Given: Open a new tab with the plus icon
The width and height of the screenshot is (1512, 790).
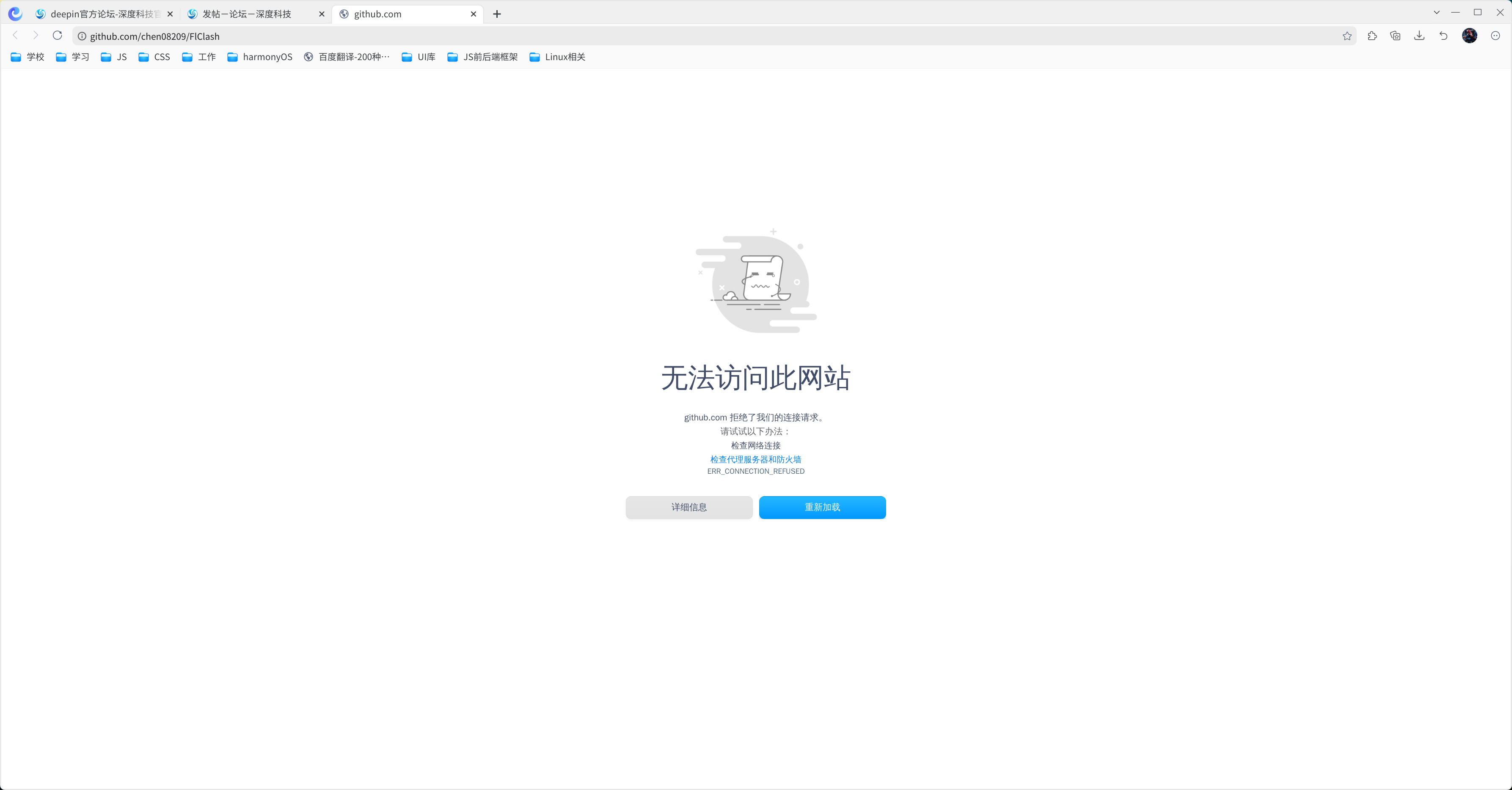Looking at the screenshot, I should [x=497, y=14].
